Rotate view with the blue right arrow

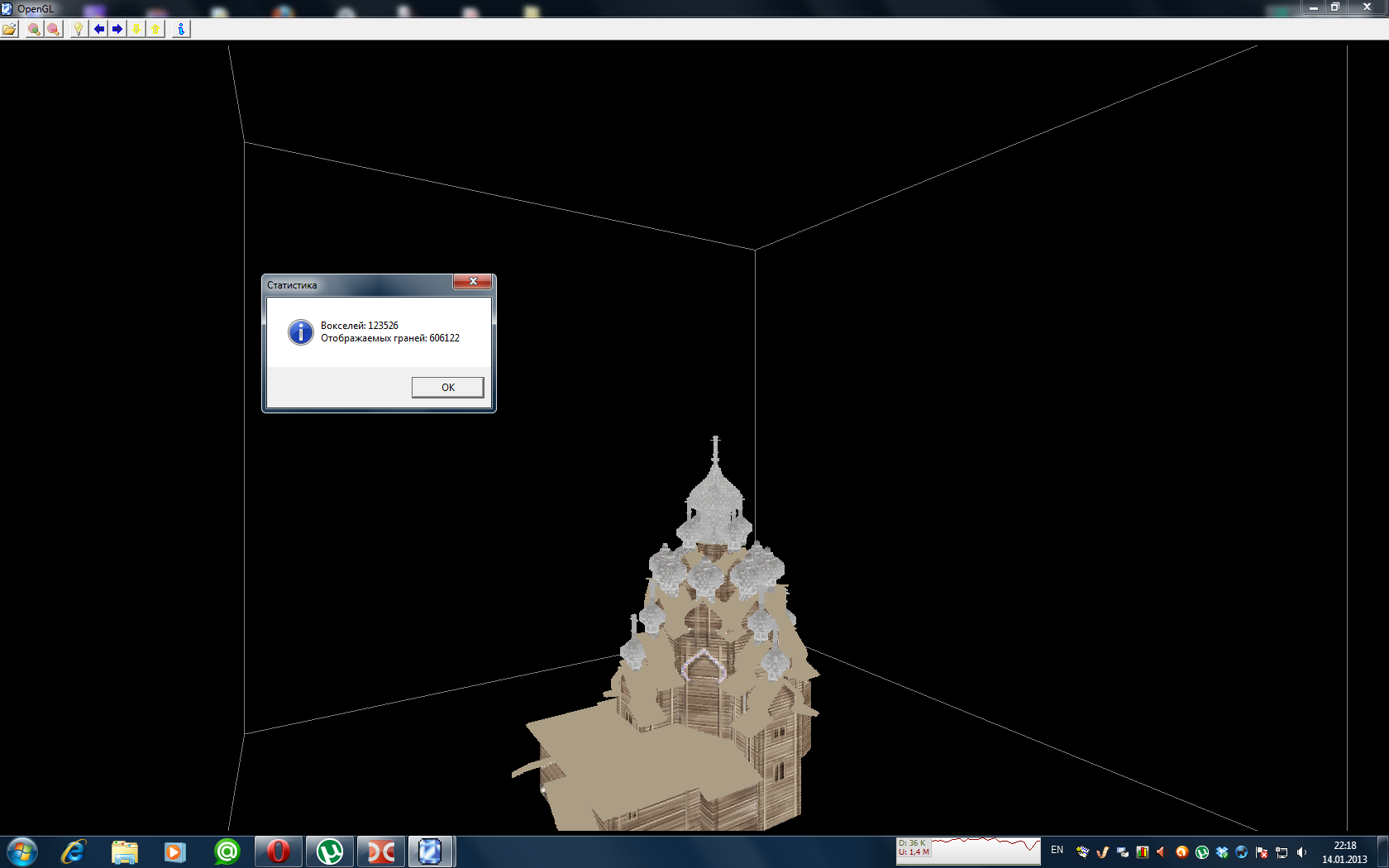point(117,29)
